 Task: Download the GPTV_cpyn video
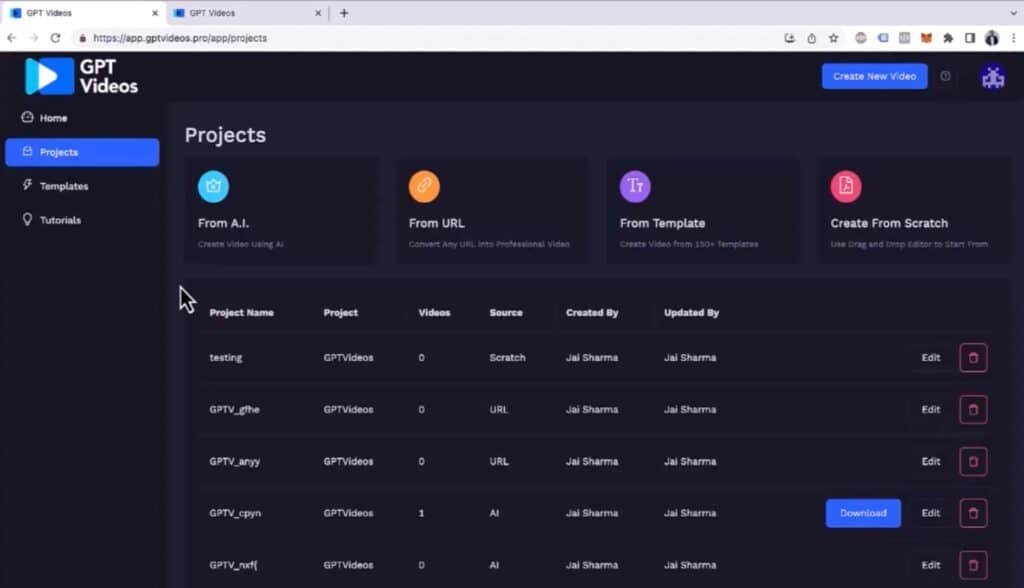863,513
